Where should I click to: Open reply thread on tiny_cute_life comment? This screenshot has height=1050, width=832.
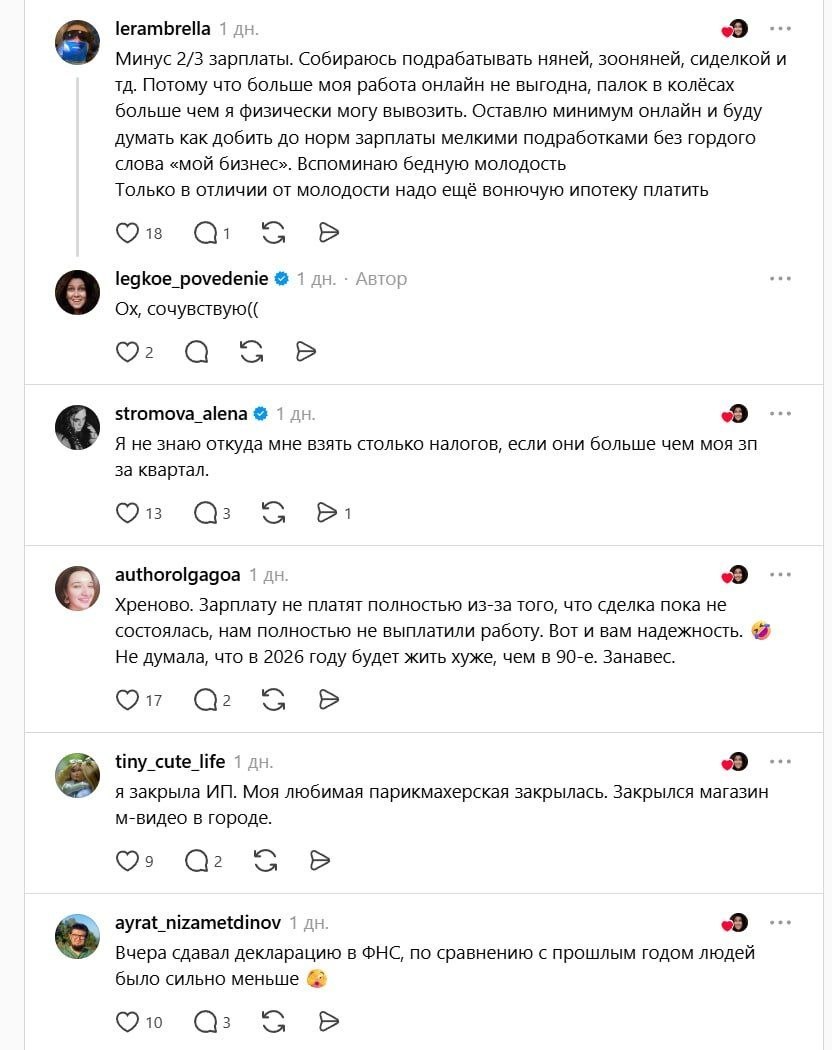(x=197, y=860)
